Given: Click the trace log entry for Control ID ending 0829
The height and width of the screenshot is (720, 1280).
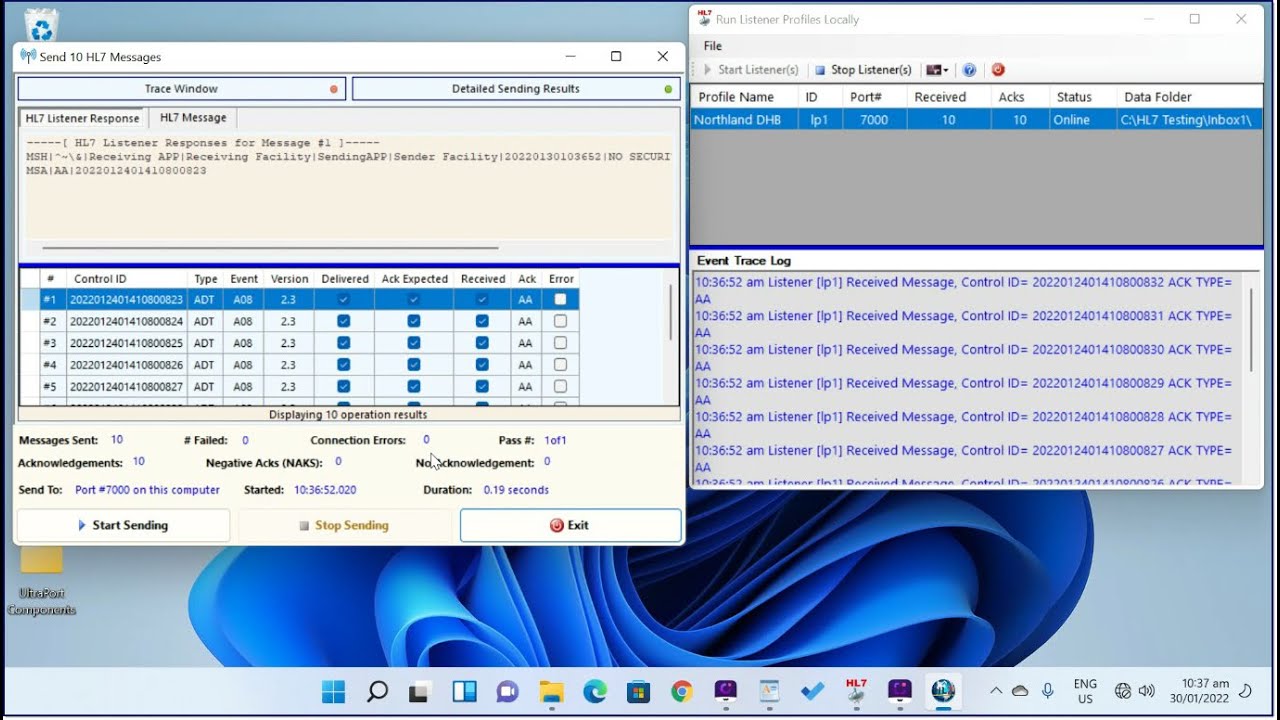Looking at the screenshot, I should click(963, 391).
